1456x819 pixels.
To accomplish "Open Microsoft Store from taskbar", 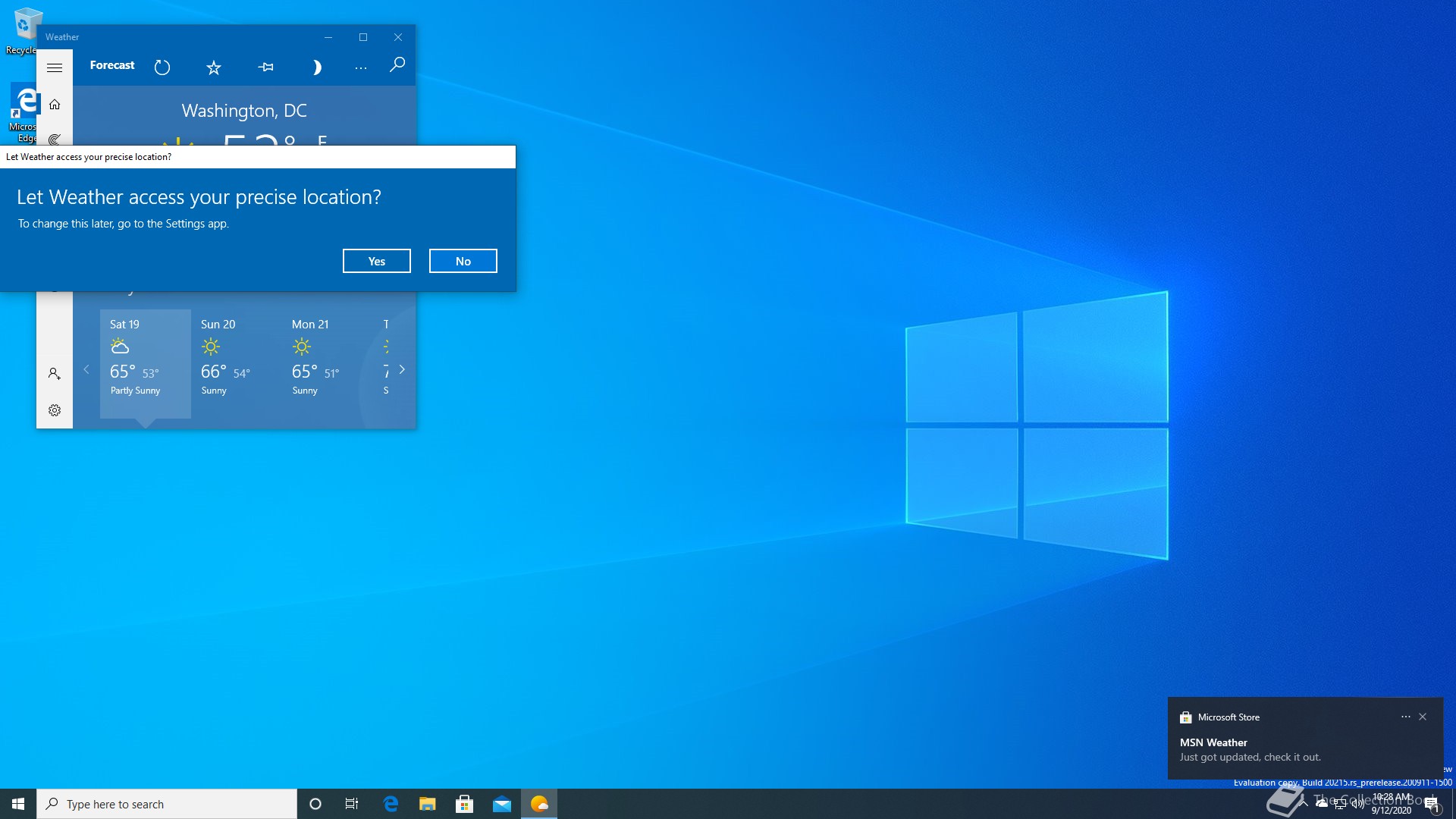I will click(x=464, y=804).
